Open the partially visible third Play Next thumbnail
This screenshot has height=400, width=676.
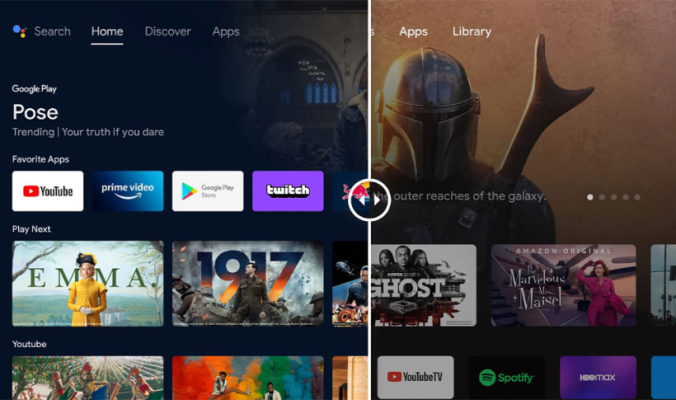[x=350, y=284]
